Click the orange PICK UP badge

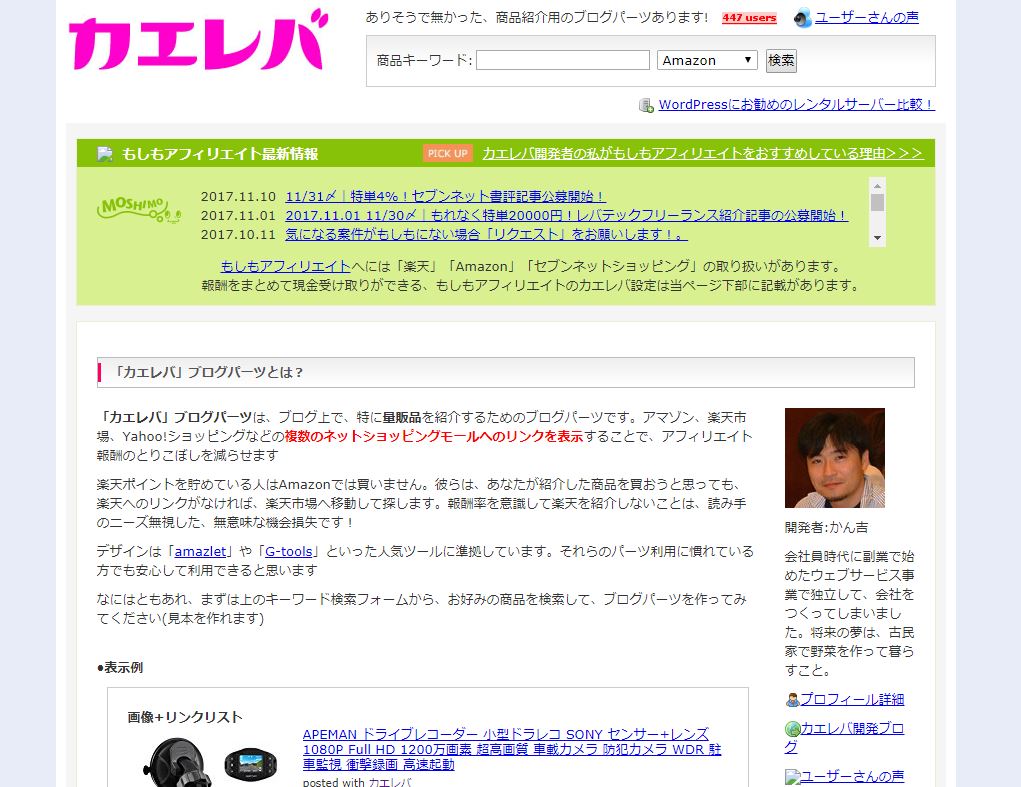click(x=447, y=153)
